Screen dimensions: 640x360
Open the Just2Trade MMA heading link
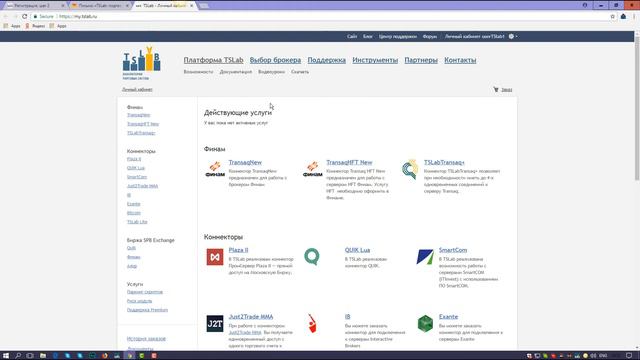click(251, 317)
